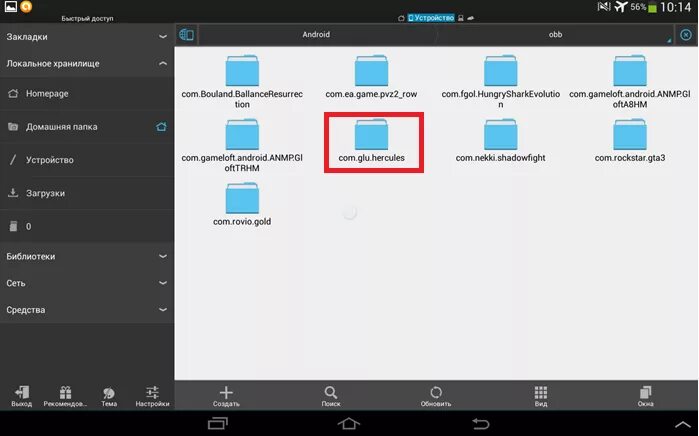Open the com.fgol.HungrySharkEvolution folder
This screenshot has height=436, width=699.
[x=501, y=81]
